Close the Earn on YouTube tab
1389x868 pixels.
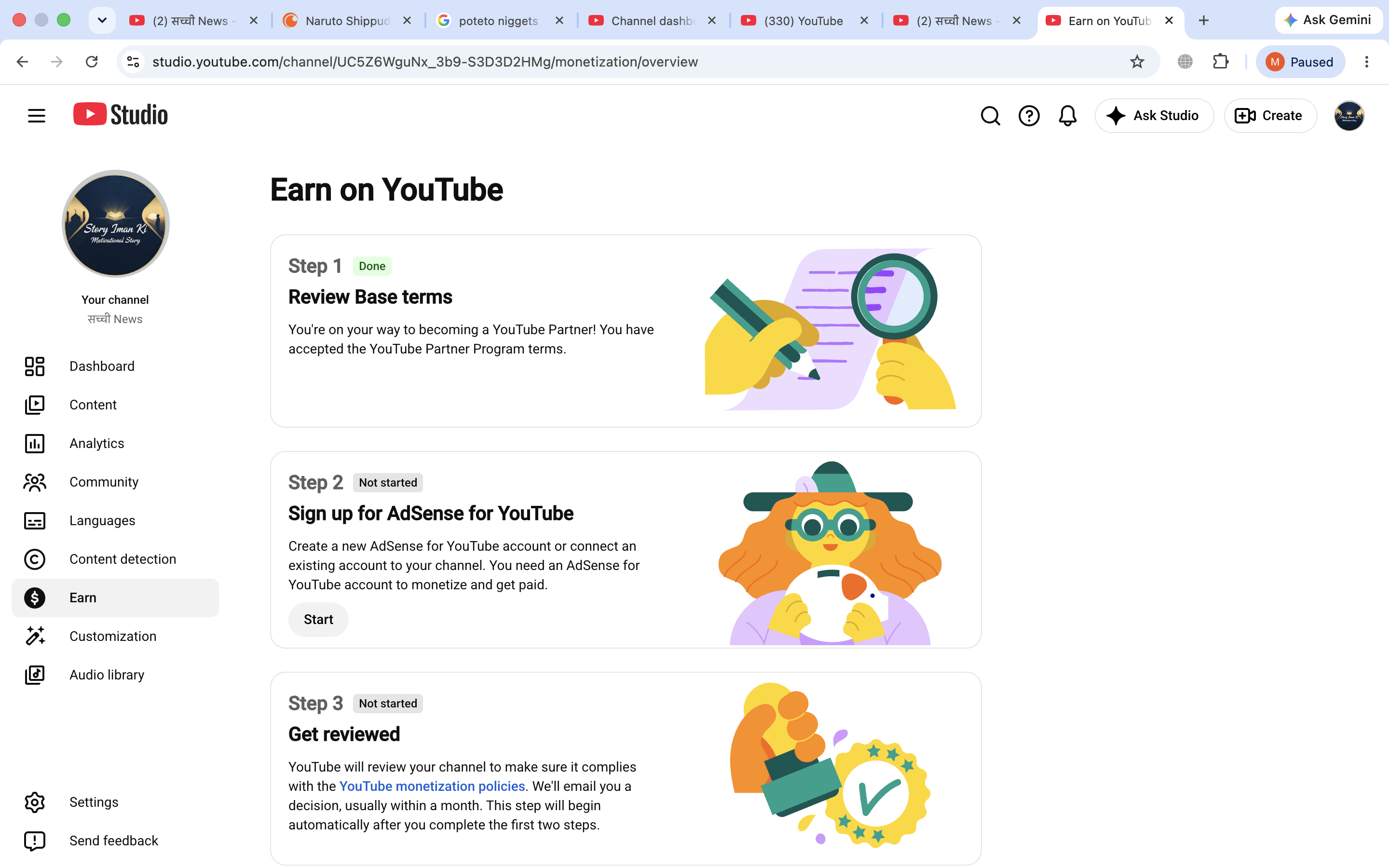coord(1169,21)
